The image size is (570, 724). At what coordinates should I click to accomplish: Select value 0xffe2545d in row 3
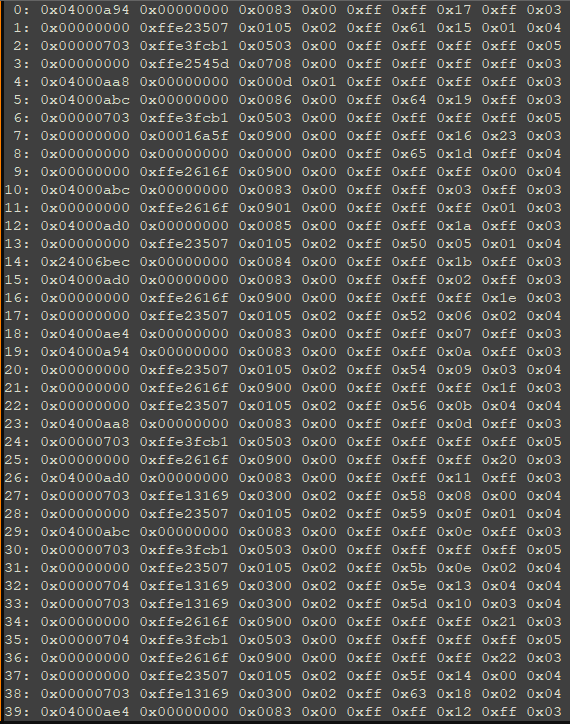click(x=184, y=64)
